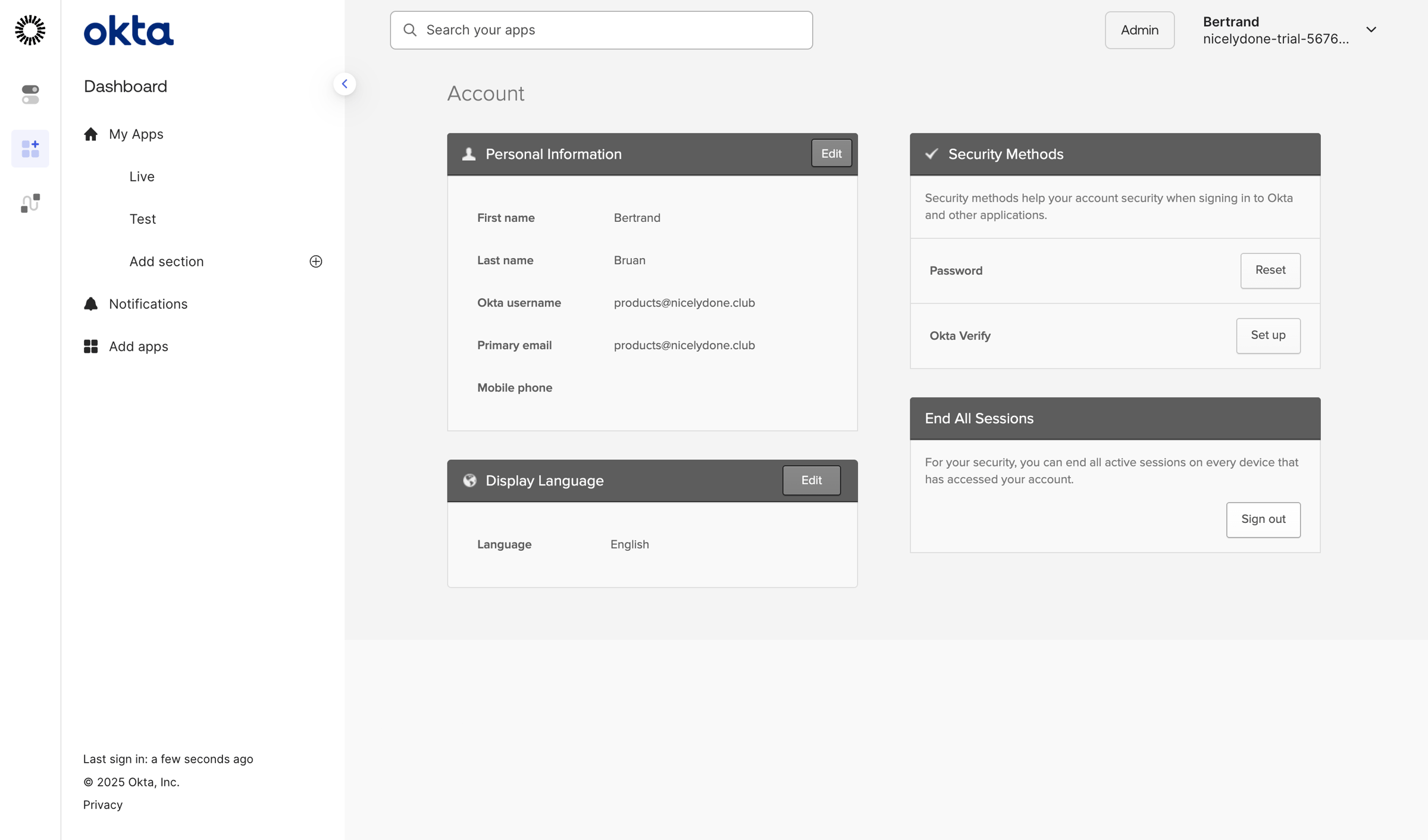
Task: Collapse the sidebar with the chevron button
Action: tap(345, 84)
